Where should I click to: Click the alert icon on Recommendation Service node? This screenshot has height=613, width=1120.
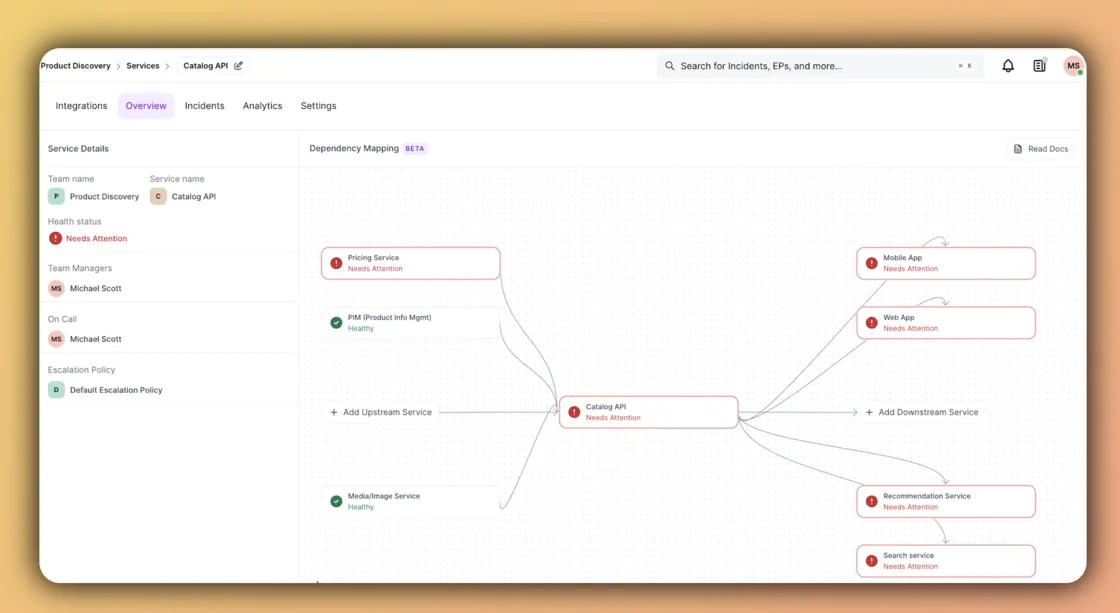[x=871, y=501]
